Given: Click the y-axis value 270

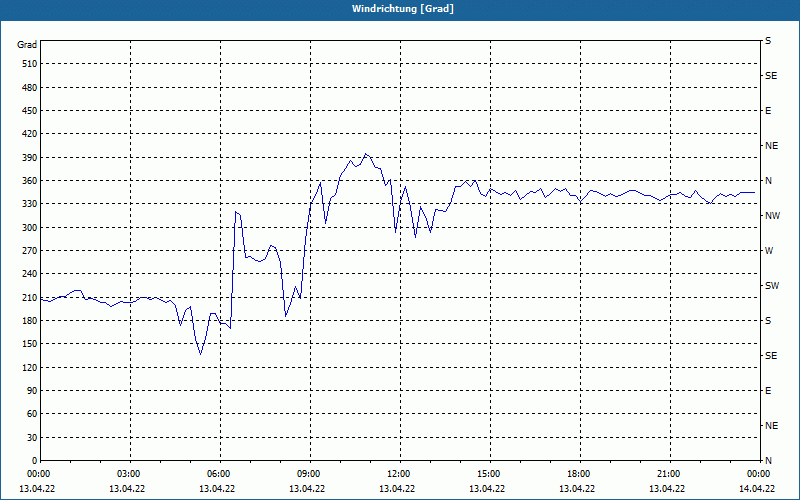Looking at the screenshot, I should pos(30,251).
